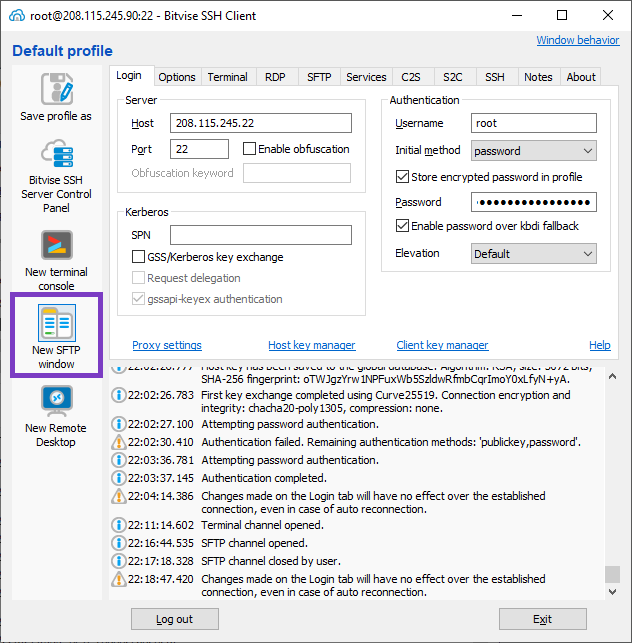
Task: Launch a New terminal console
Action: click(x=57, y=260)
